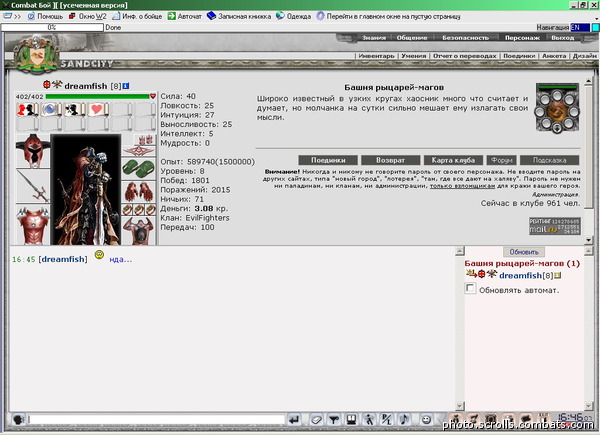Open the Персонаж top menu

click(522, 37)
